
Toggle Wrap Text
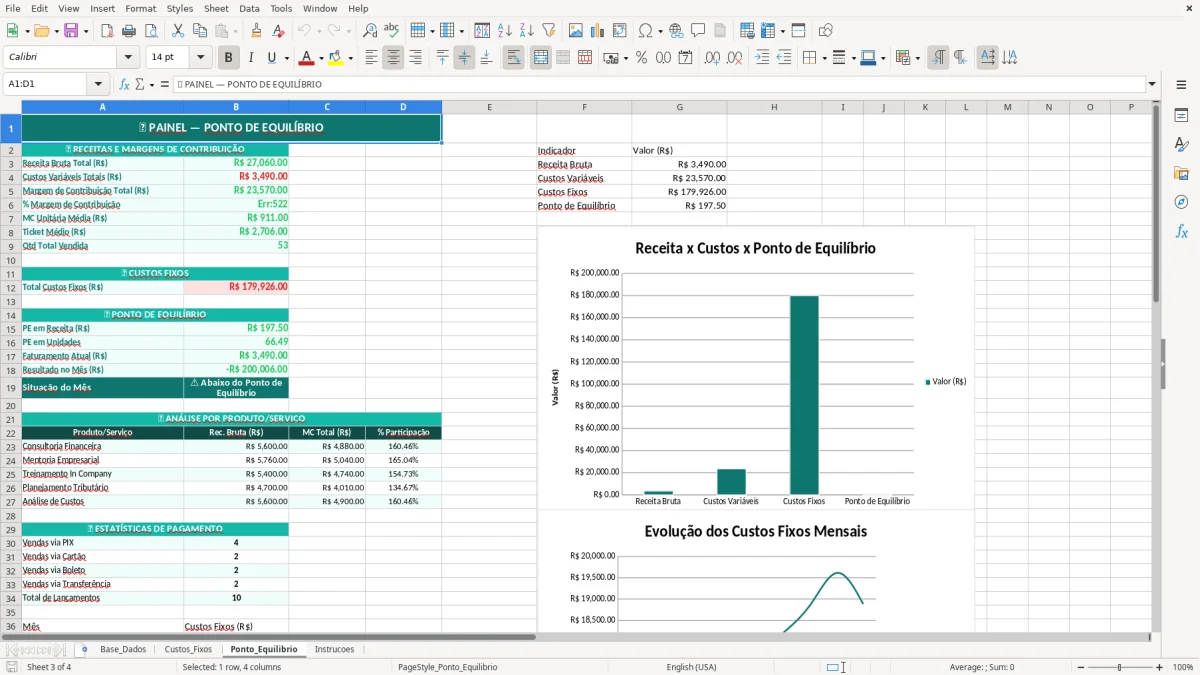click(514, 58)
